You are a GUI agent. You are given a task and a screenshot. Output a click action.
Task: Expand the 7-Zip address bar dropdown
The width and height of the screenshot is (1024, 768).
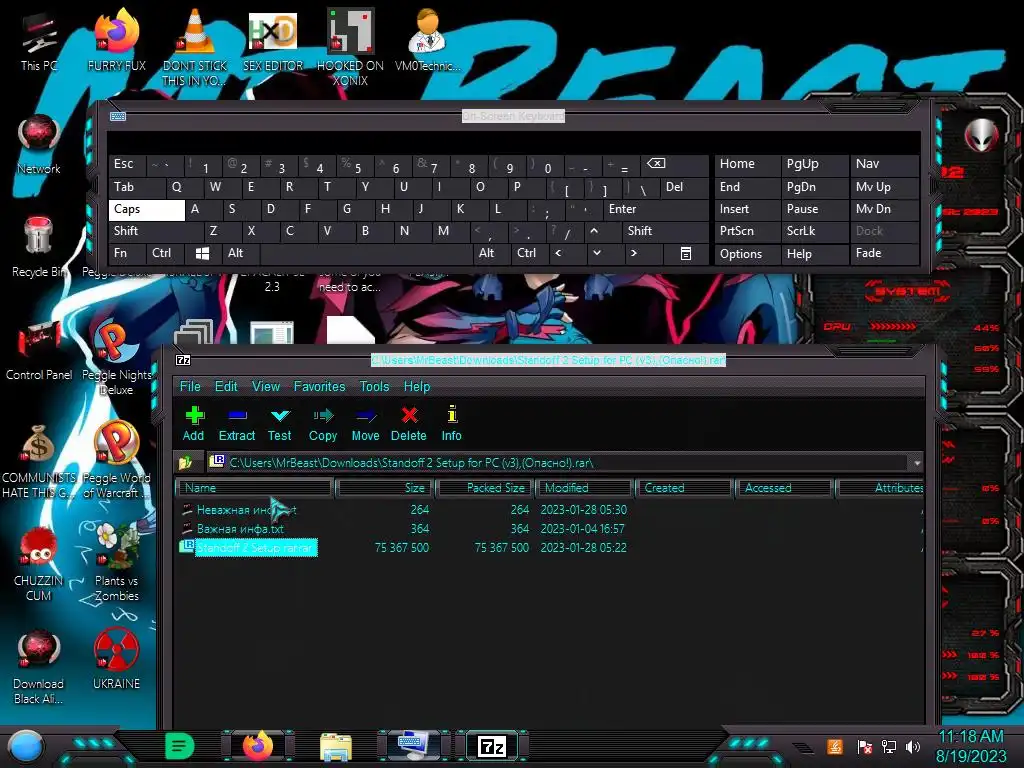pos(917,463)
